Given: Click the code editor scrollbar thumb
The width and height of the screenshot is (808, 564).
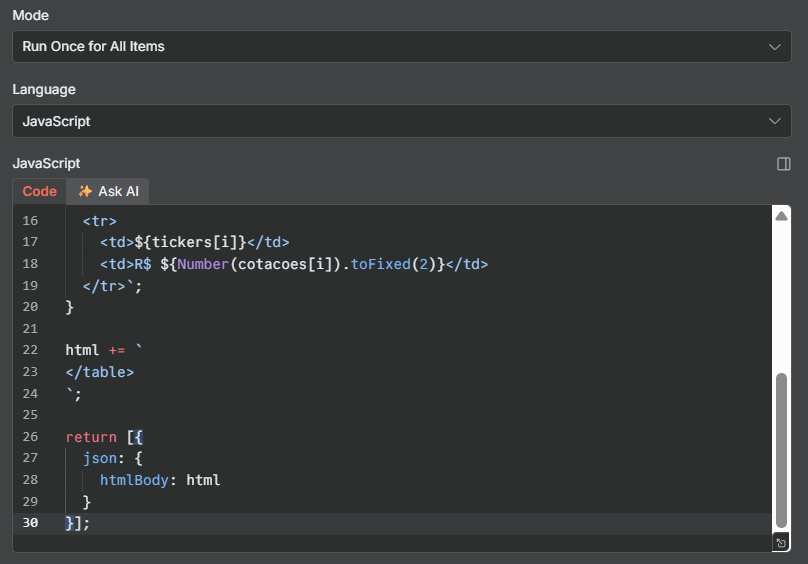Looking at the screenshot, I should pyautogui.click(x=781, y=450).
